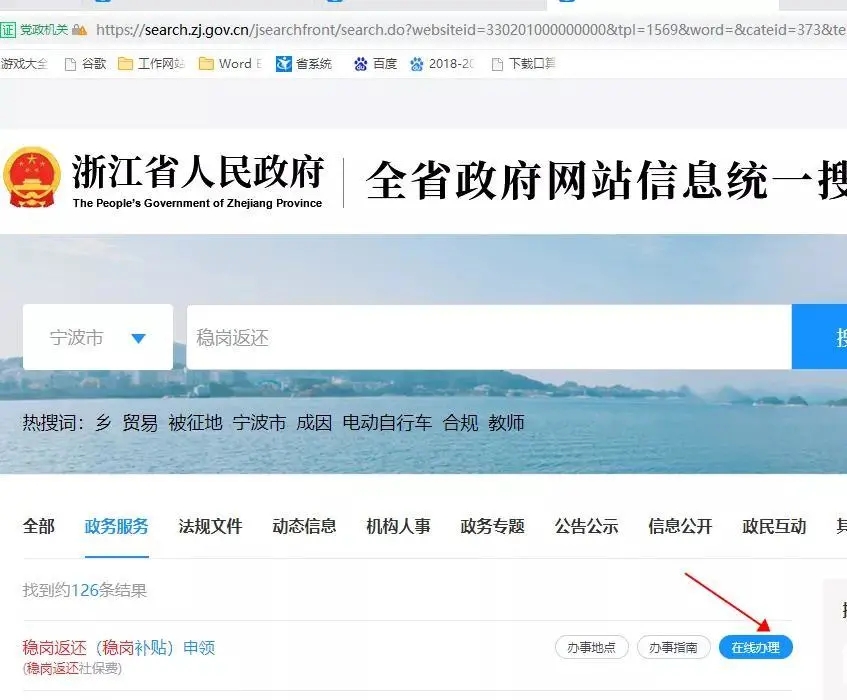Click The People's Government of Zhejiang Province text
Screen dimensions: 847x700
(197, 203)
